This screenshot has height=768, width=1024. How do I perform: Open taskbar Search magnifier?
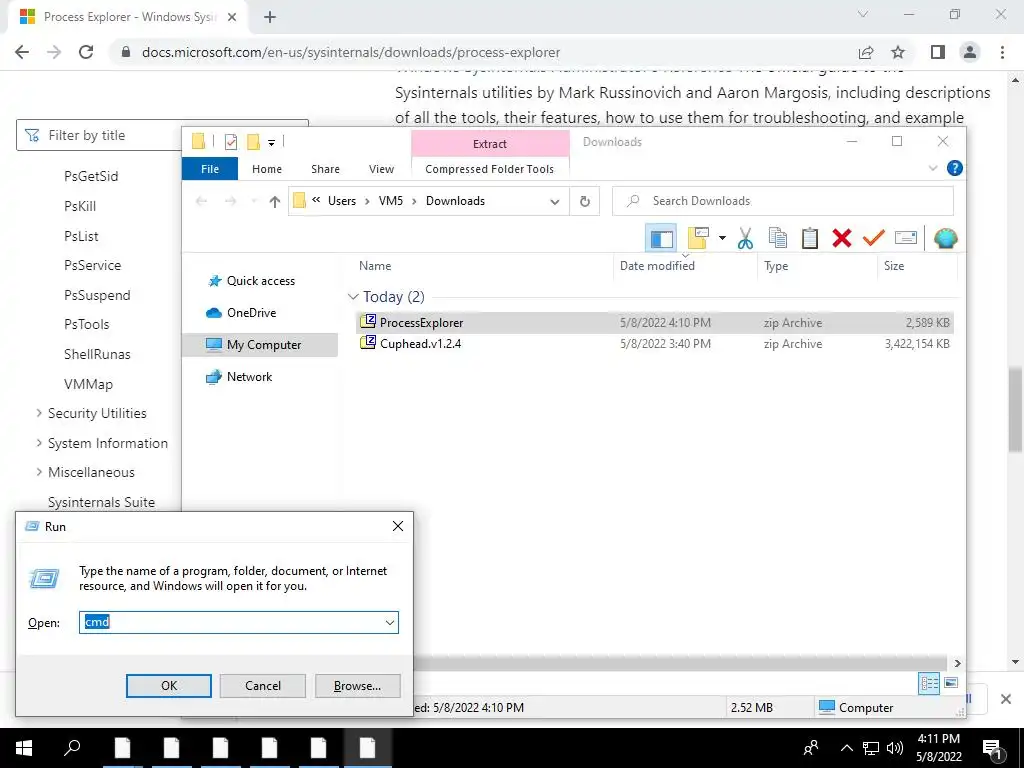click(x=72, y=748)
